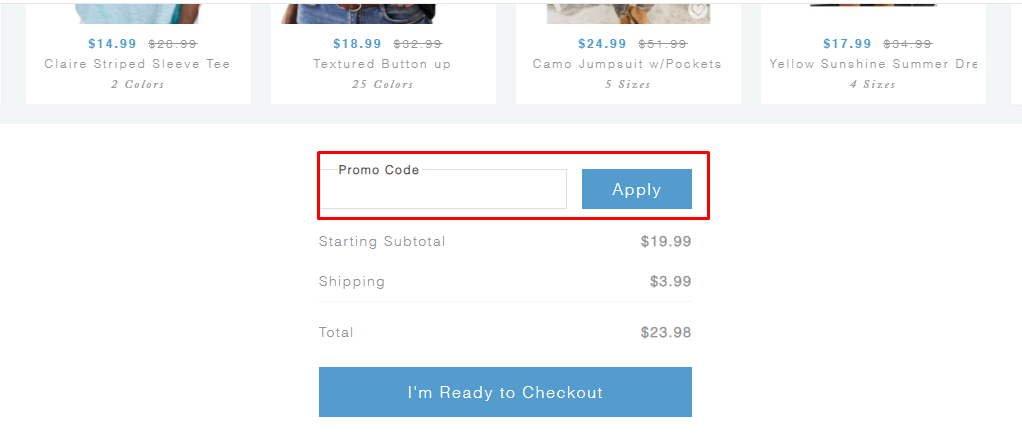
Task: Open Textured Button up product link
Action: pyautogui.click(x=382, y=64)
